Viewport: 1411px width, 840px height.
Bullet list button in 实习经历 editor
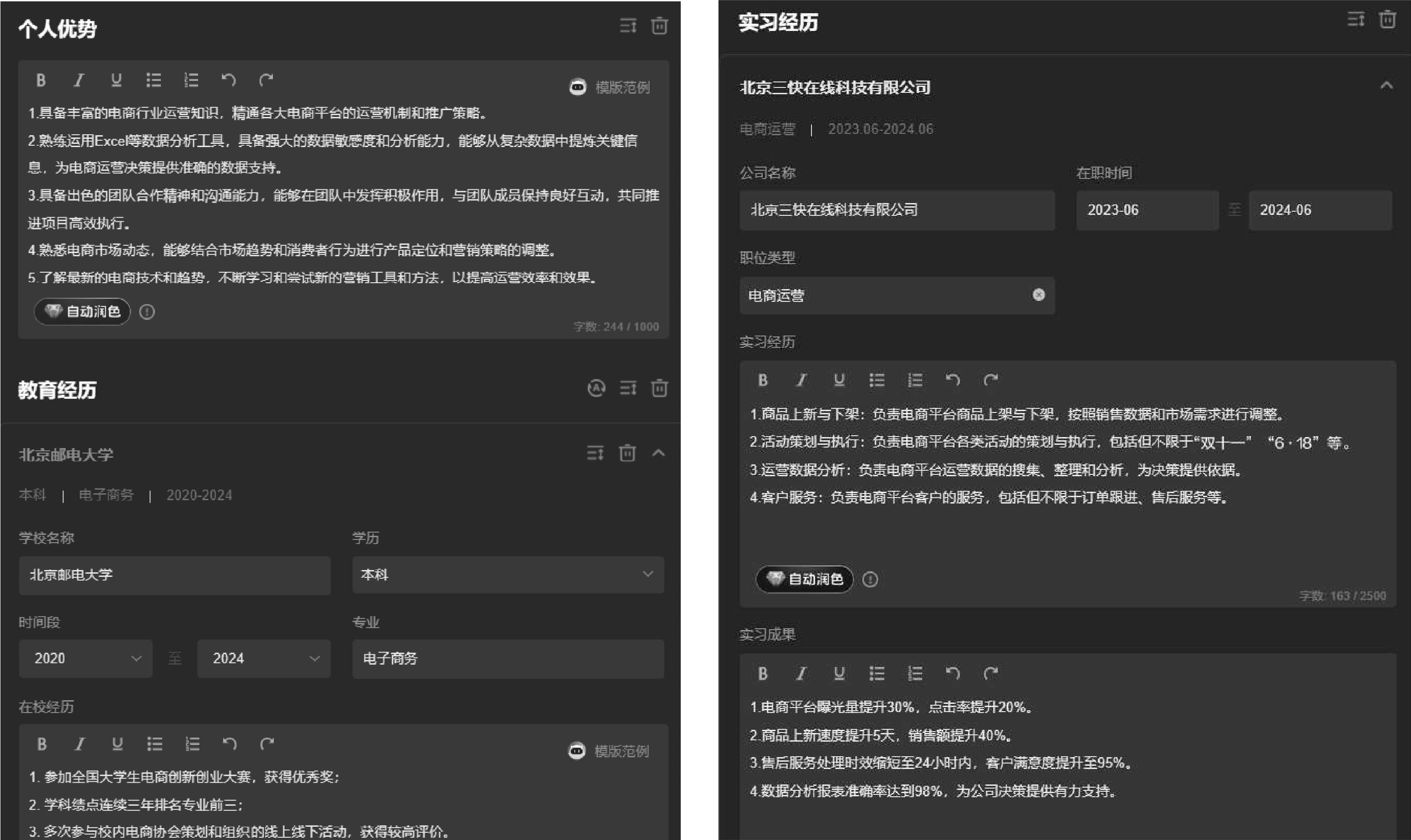(877, 380)
